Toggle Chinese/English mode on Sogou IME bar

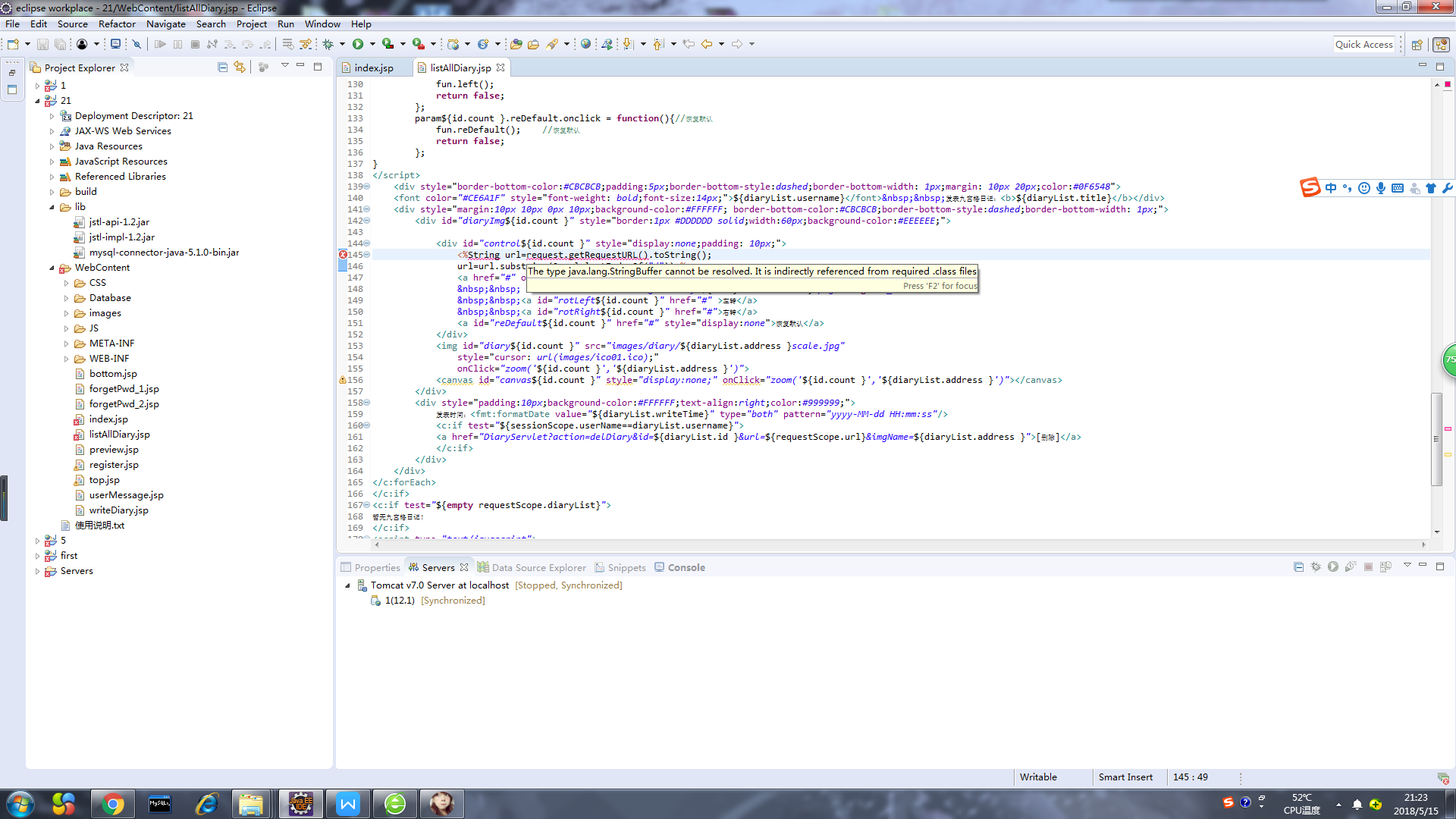(x=1331, y=188)
